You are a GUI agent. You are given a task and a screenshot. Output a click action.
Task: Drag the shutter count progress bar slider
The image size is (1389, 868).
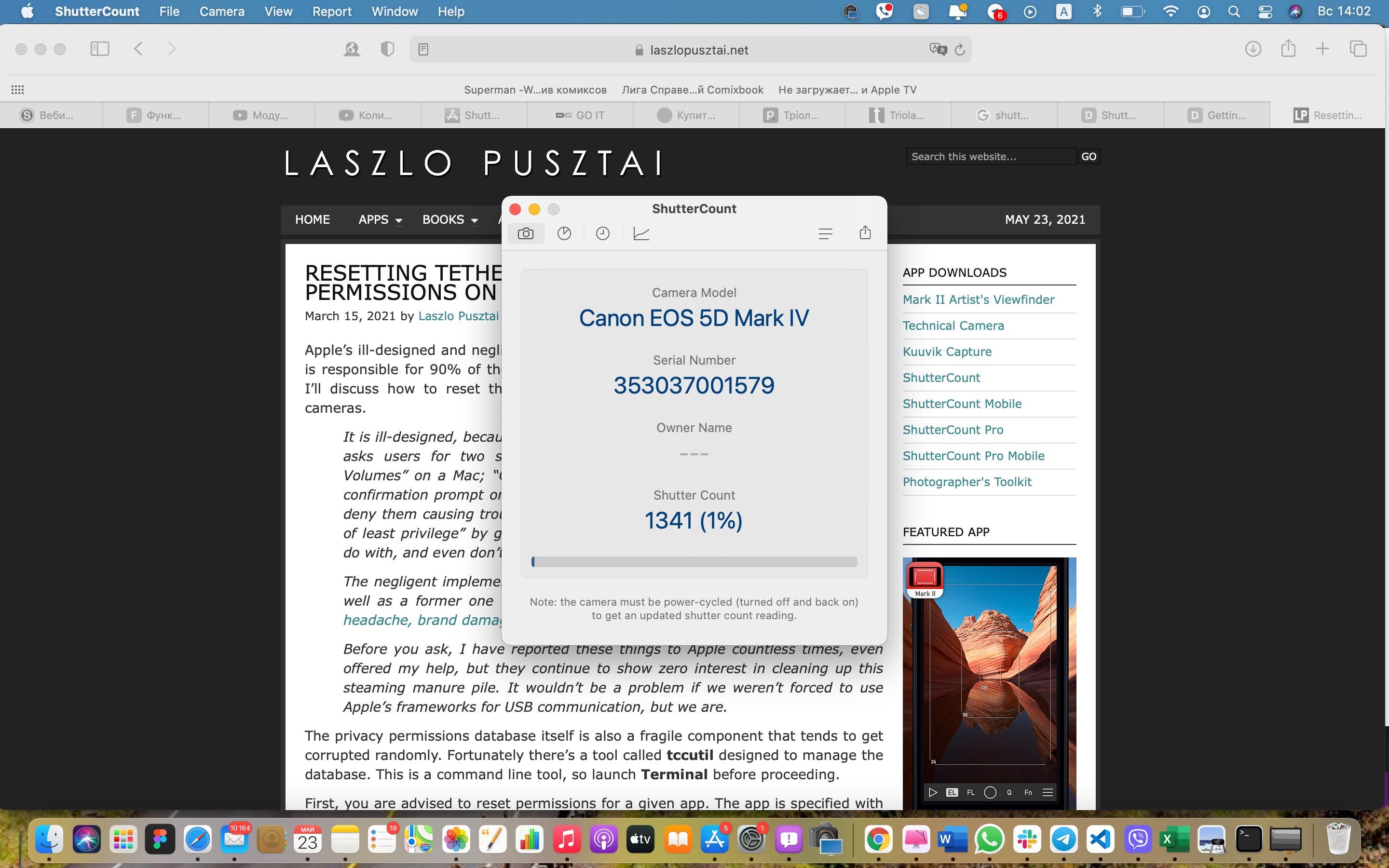coord(533,561)
